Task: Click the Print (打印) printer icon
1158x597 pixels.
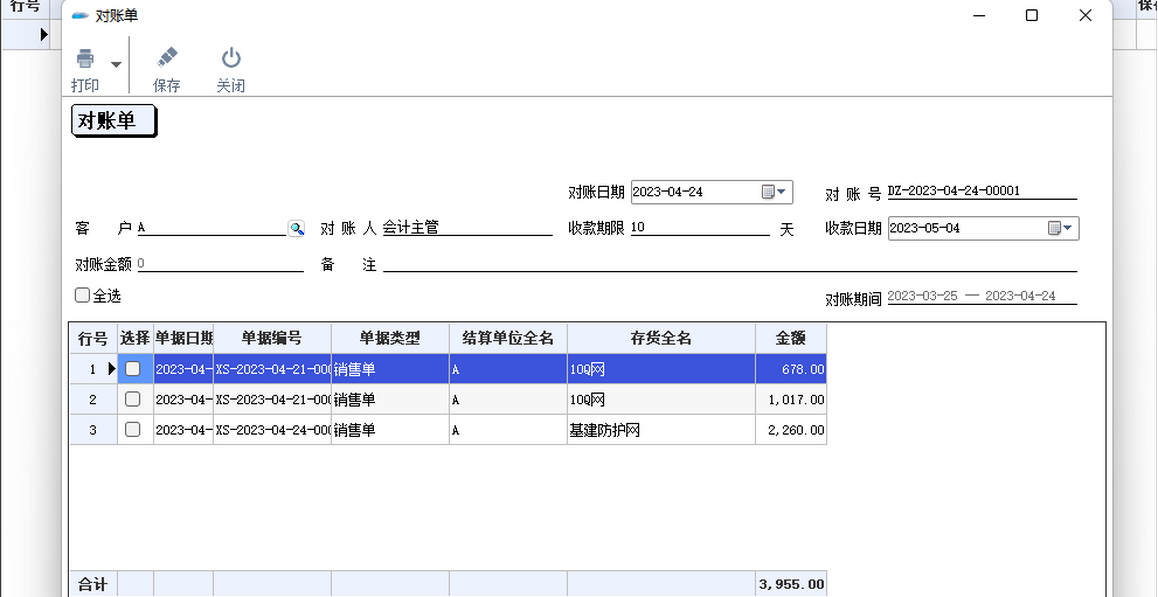Action: click(85, 59)
